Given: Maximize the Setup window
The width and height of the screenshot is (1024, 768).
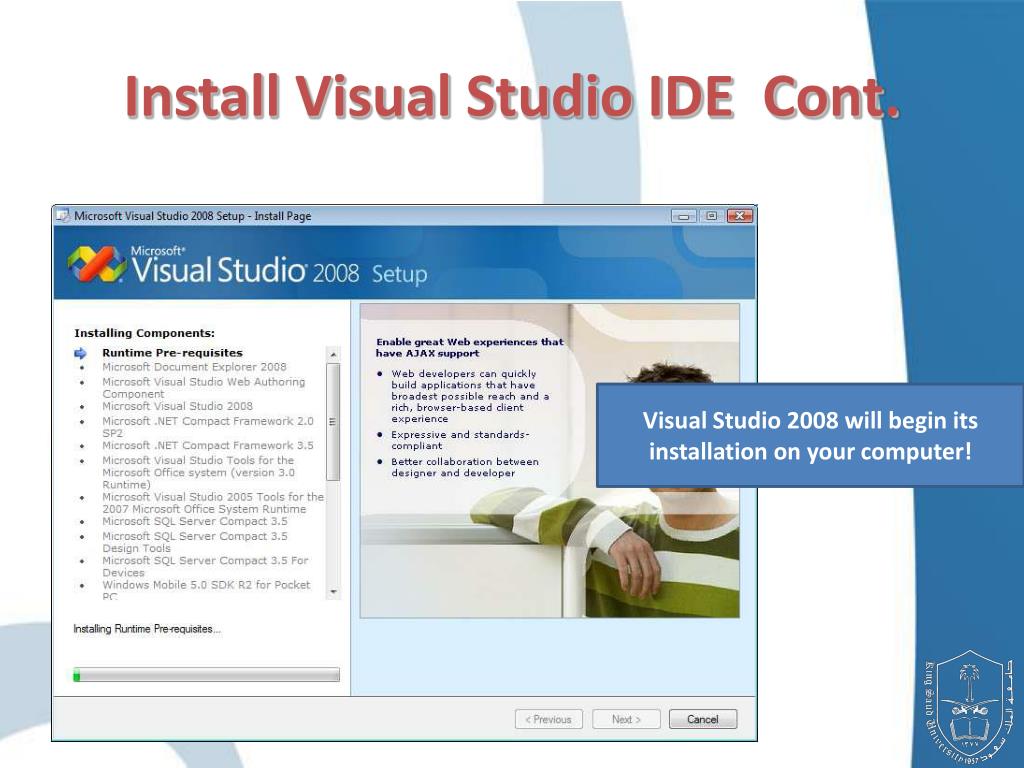Looking at the screenshot, I should (x=711, y=216).
